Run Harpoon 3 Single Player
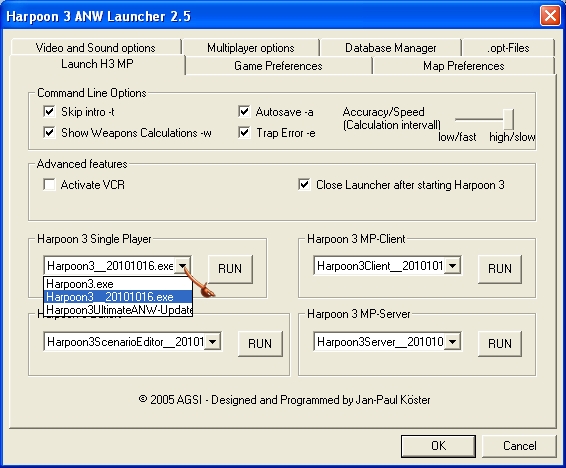Screen dimensions: 566x468 click(x=230, y=269)
